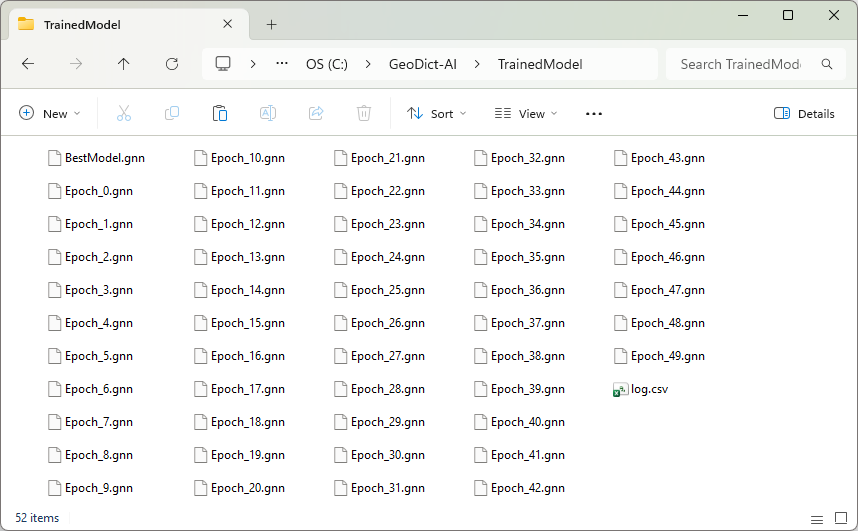Expand chevron after This PC icon

click(x=253, y=64)
